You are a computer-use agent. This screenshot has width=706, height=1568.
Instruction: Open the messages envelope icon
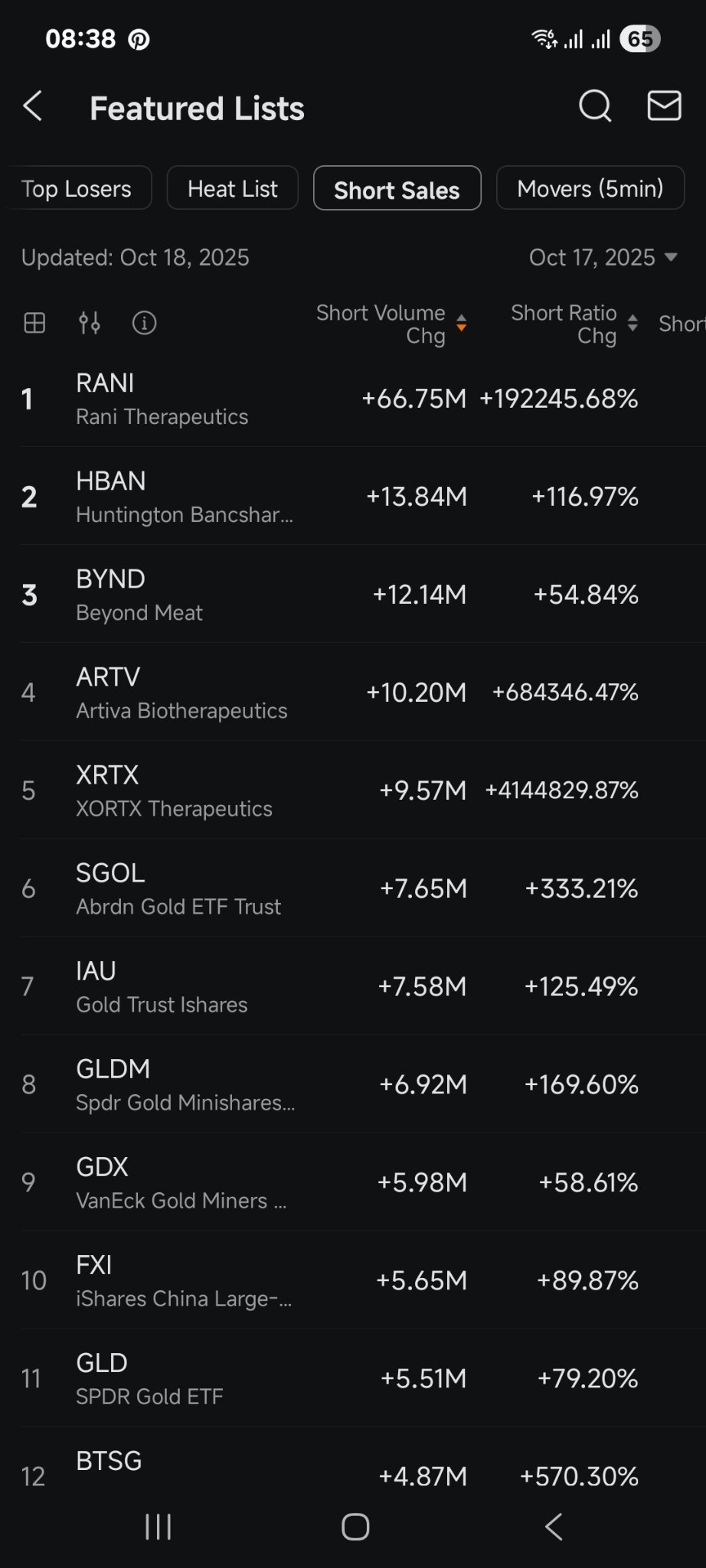[x=664, y=106]
